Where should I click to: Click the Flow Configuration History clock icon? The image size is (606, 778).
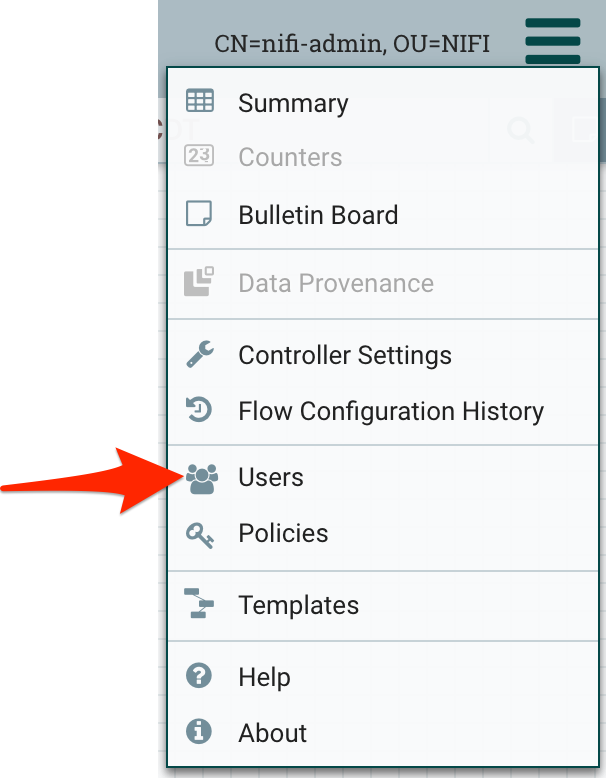(x=200, y=410)
